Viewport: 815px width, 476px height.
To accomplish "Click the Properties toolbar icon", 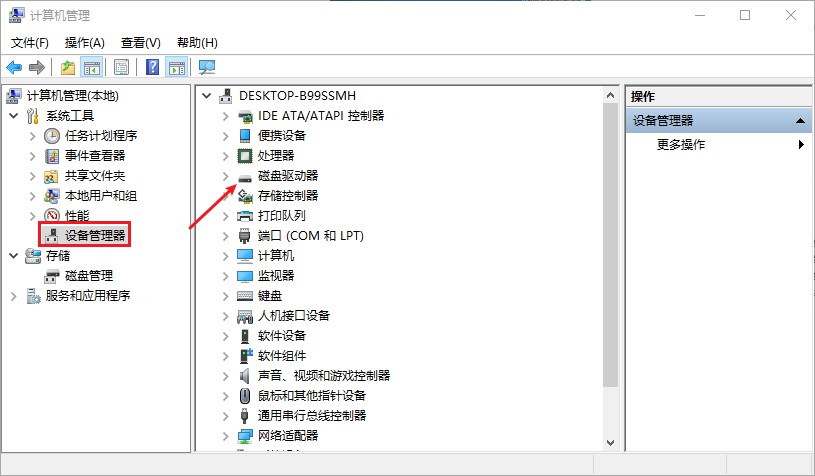I will 121,67.
